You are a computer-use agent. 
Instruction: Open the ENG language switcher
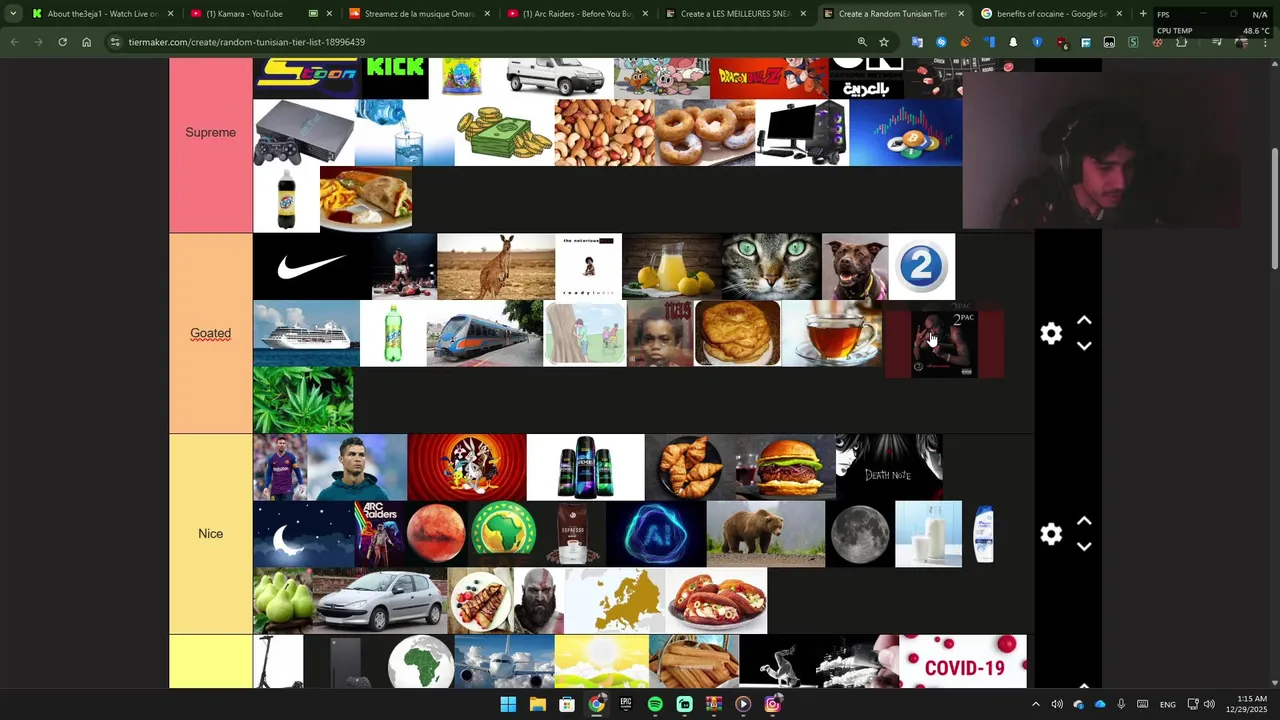[1167, 705]
